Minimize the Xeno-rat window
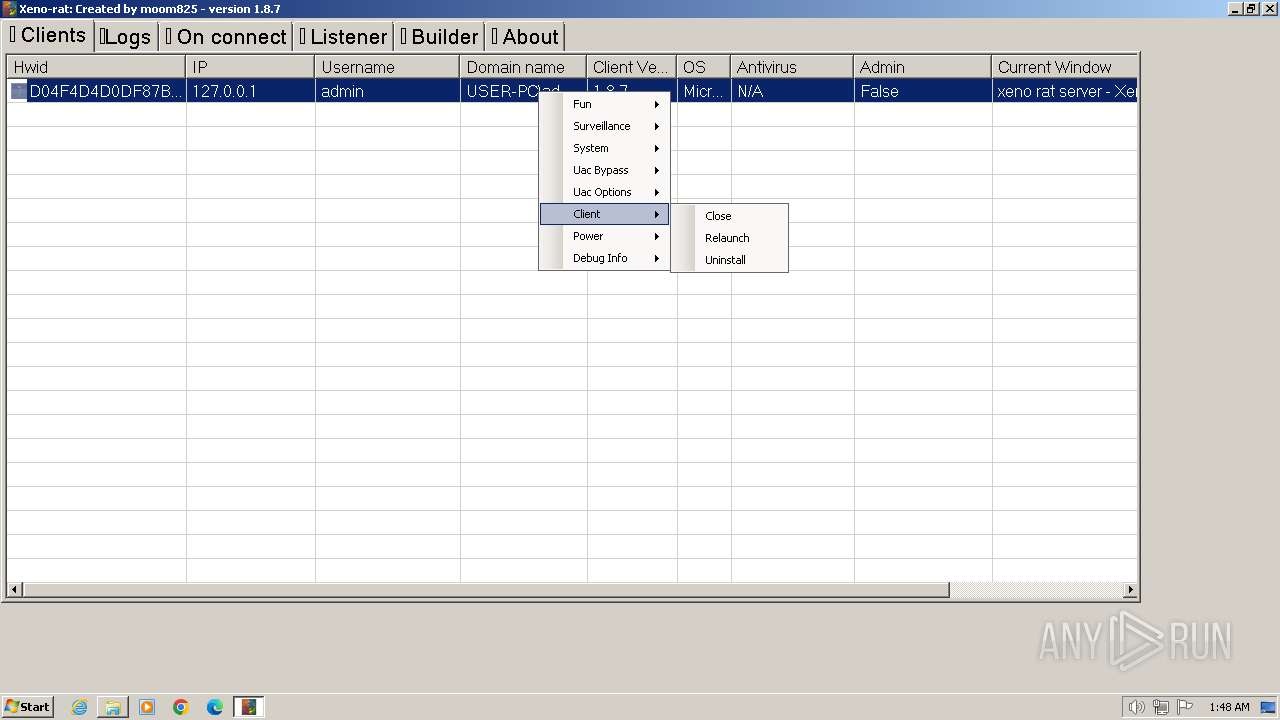 point(1235,9)
